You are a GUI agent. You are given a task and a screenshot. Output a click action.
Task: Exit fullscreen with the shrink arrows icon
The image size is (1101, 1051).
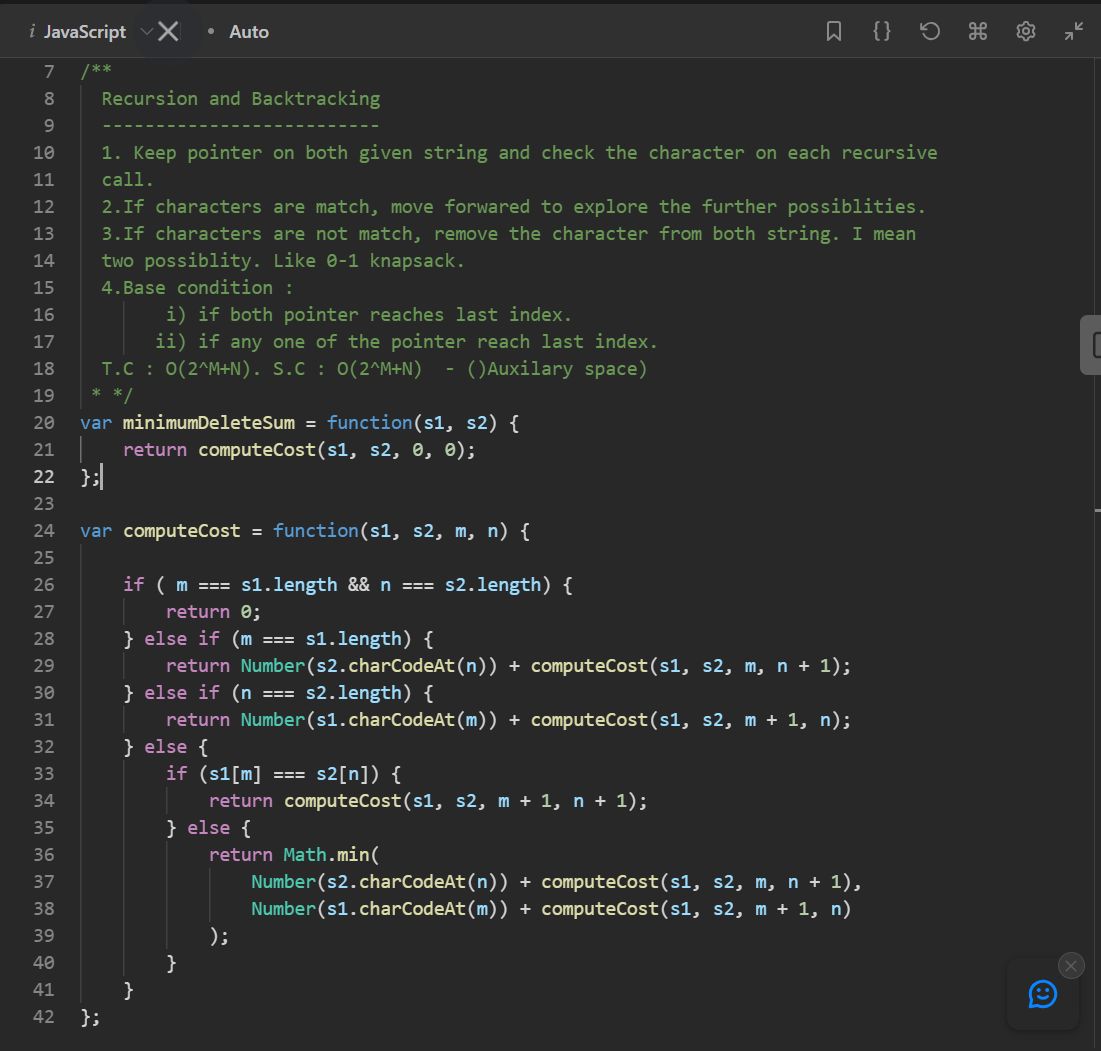1073,32
